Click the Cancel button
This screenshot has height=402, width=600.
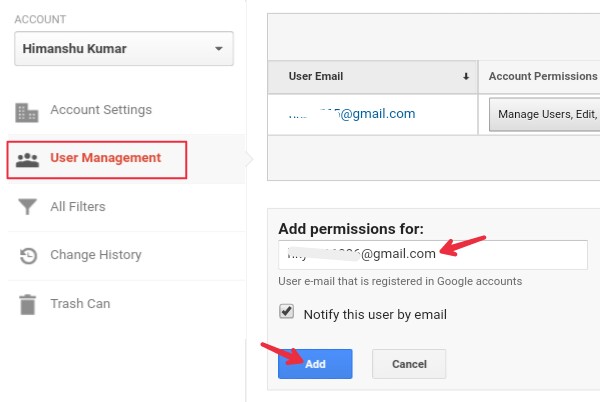(409, 364)
